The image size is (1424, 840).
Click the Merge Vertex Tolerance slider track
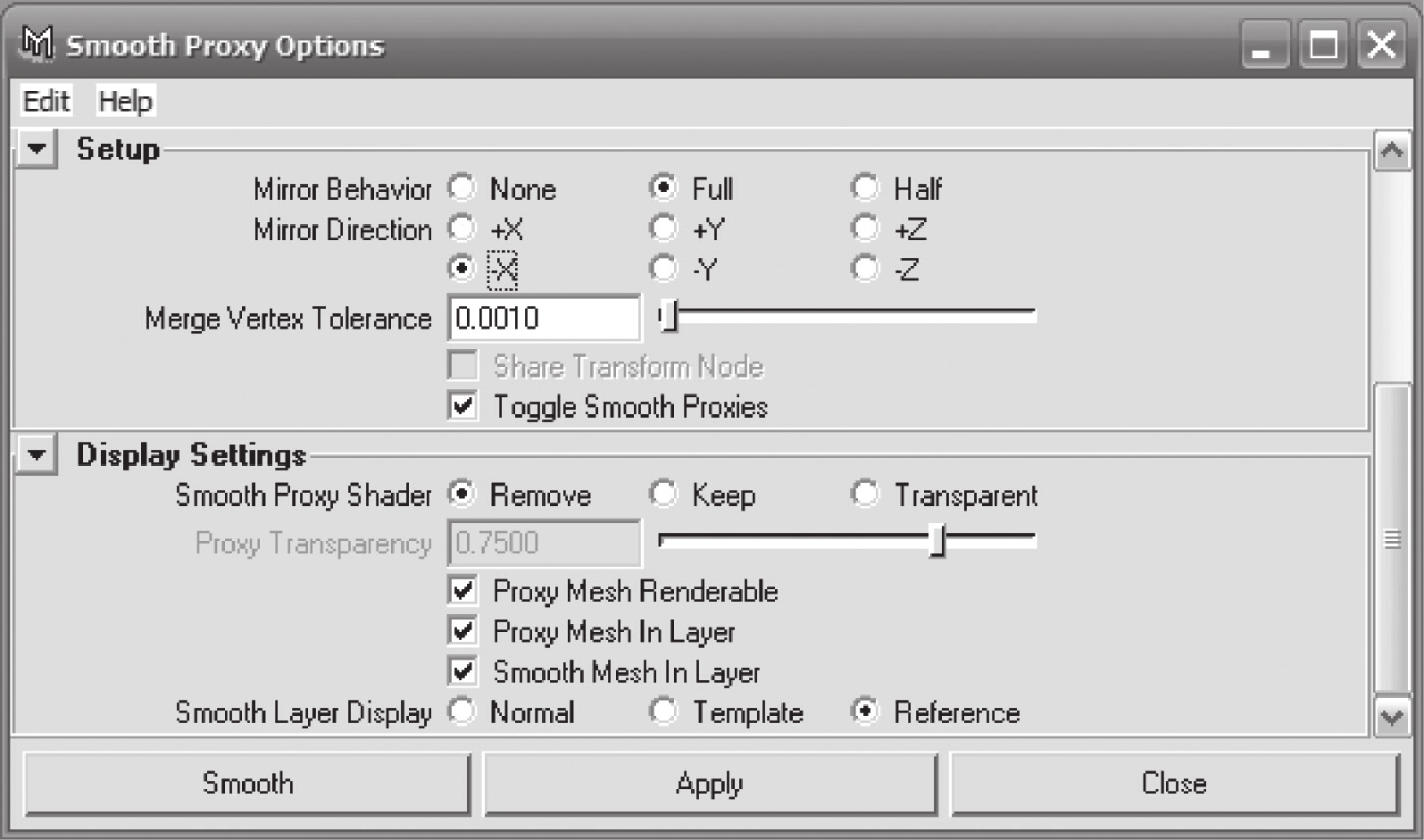point(847,315)
